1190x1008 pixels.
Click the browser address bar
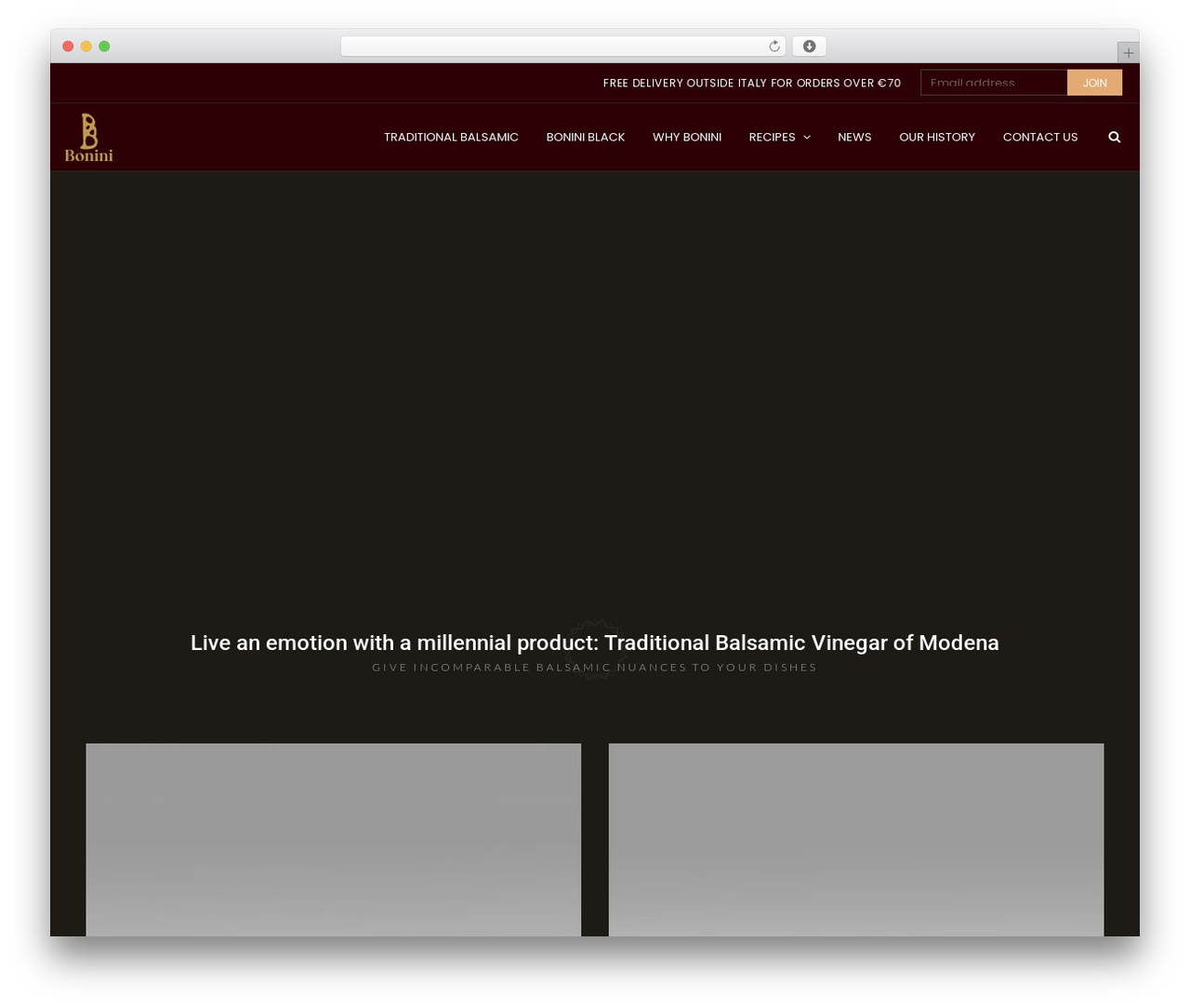click(x=563, y=46)
